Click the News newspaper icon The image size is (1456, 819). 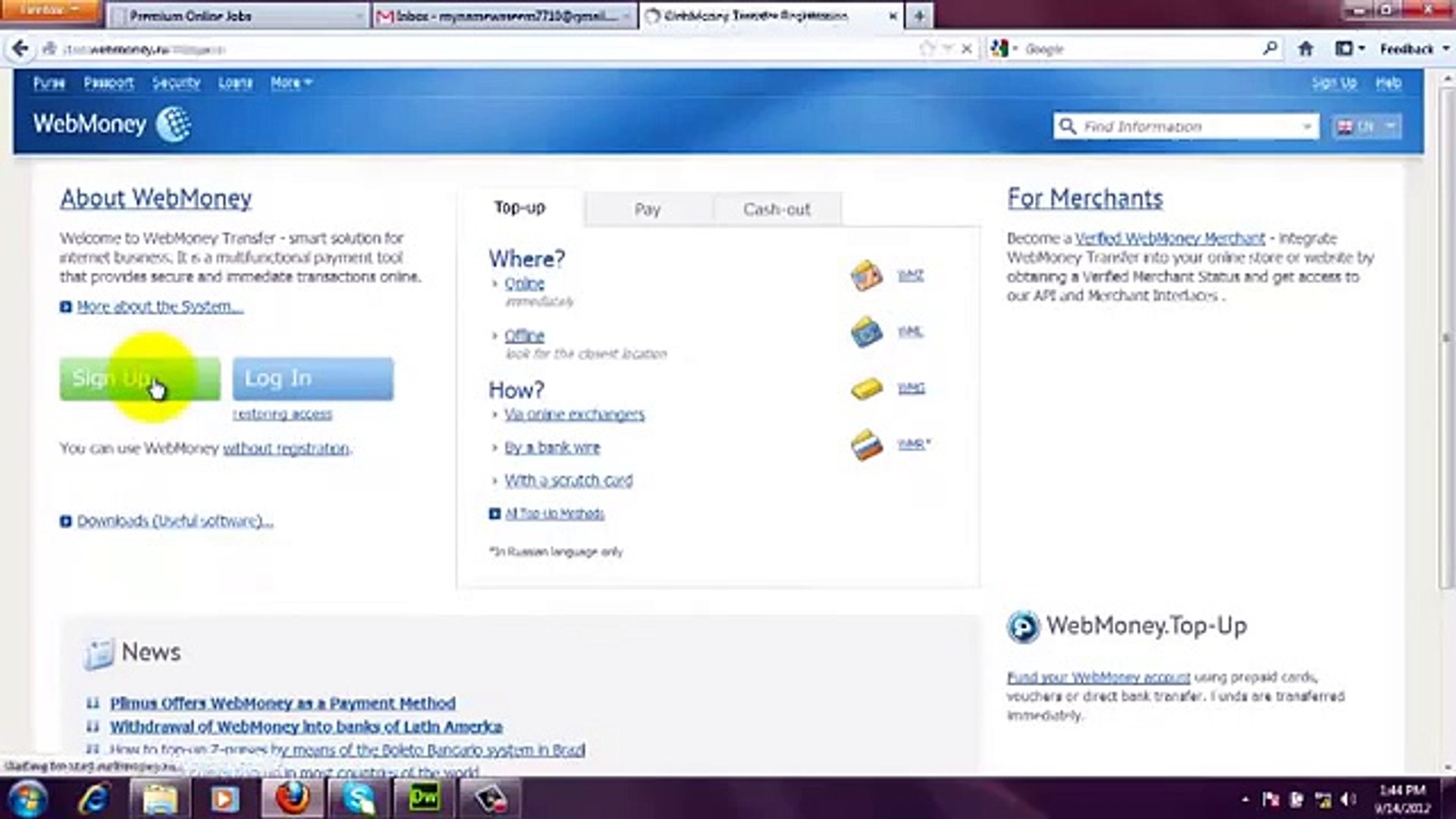pyautogui.click(x=99, y=651)
